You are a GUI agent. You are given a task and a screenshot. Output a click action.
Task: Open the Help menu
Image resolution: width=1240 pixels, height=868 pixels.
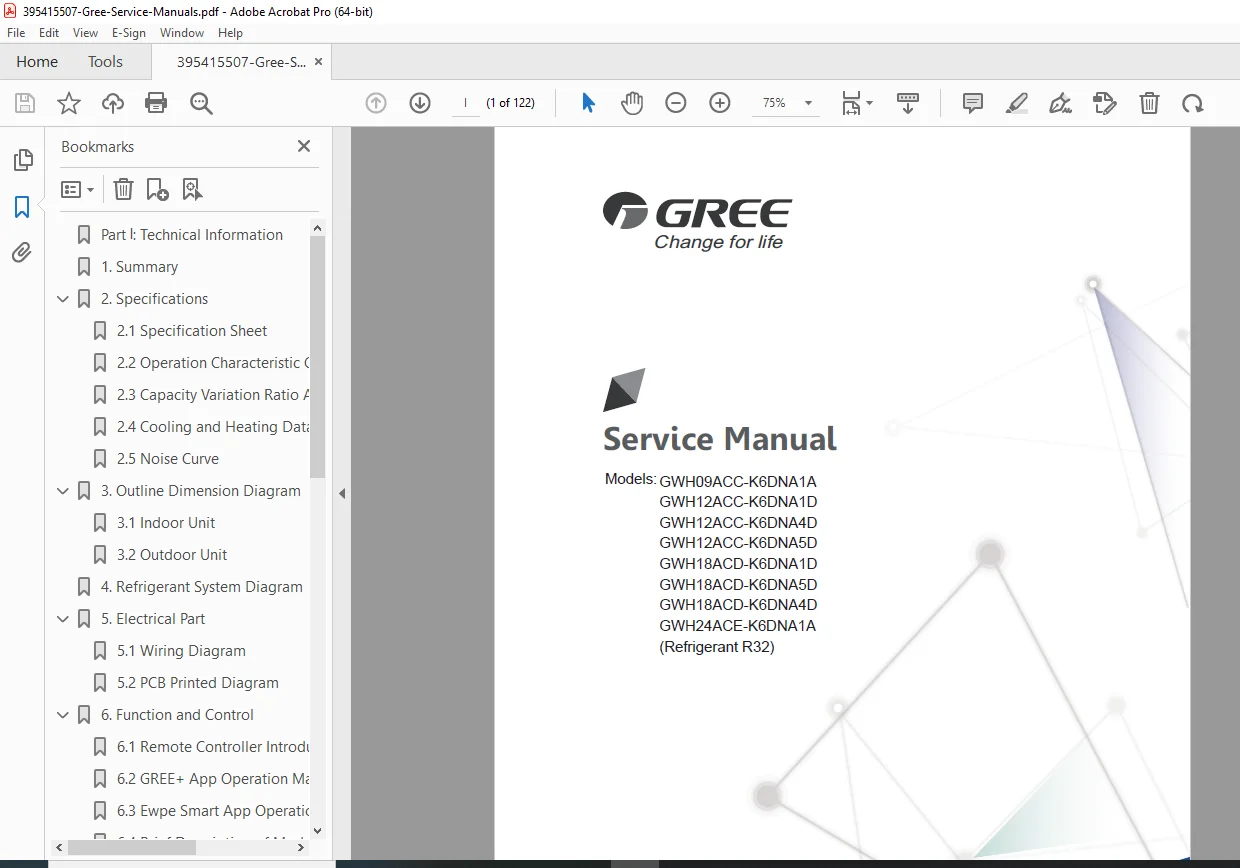point(230,33)
